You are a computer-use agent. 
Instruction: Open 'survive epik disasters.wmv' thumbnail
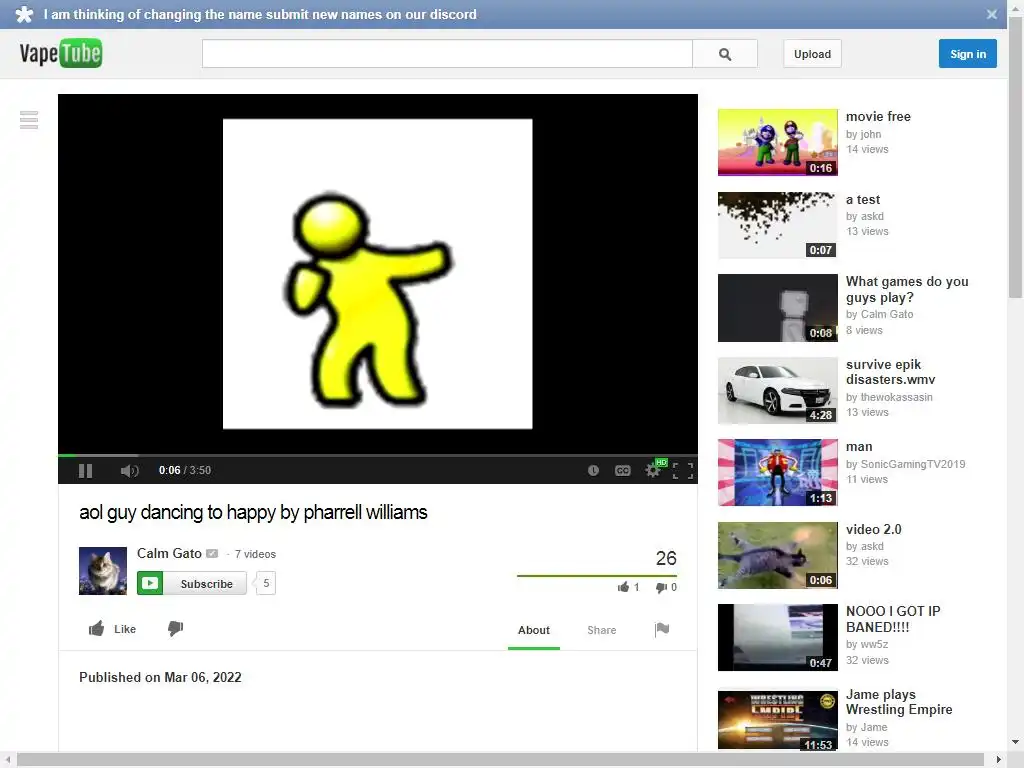[777, 391]
